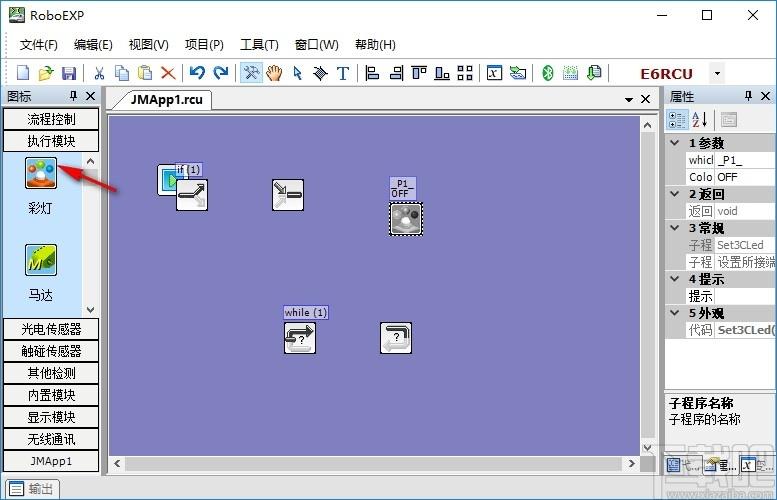Click the variable x icon in toolbar
The width and height of the screenshot is (777, 500).
494,73
